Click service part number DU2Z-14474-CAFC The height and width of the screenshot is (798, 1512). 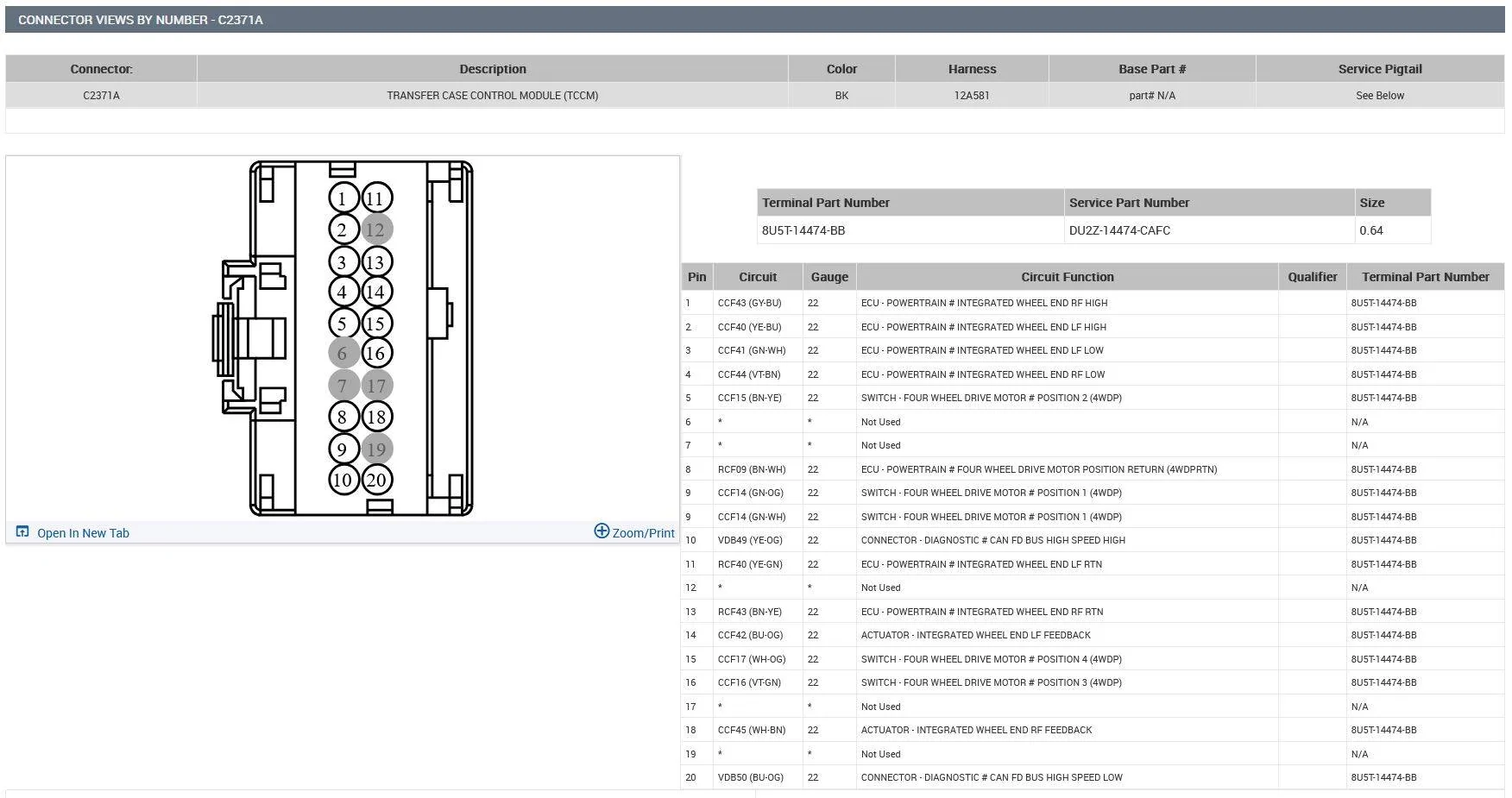(1119, 230)
